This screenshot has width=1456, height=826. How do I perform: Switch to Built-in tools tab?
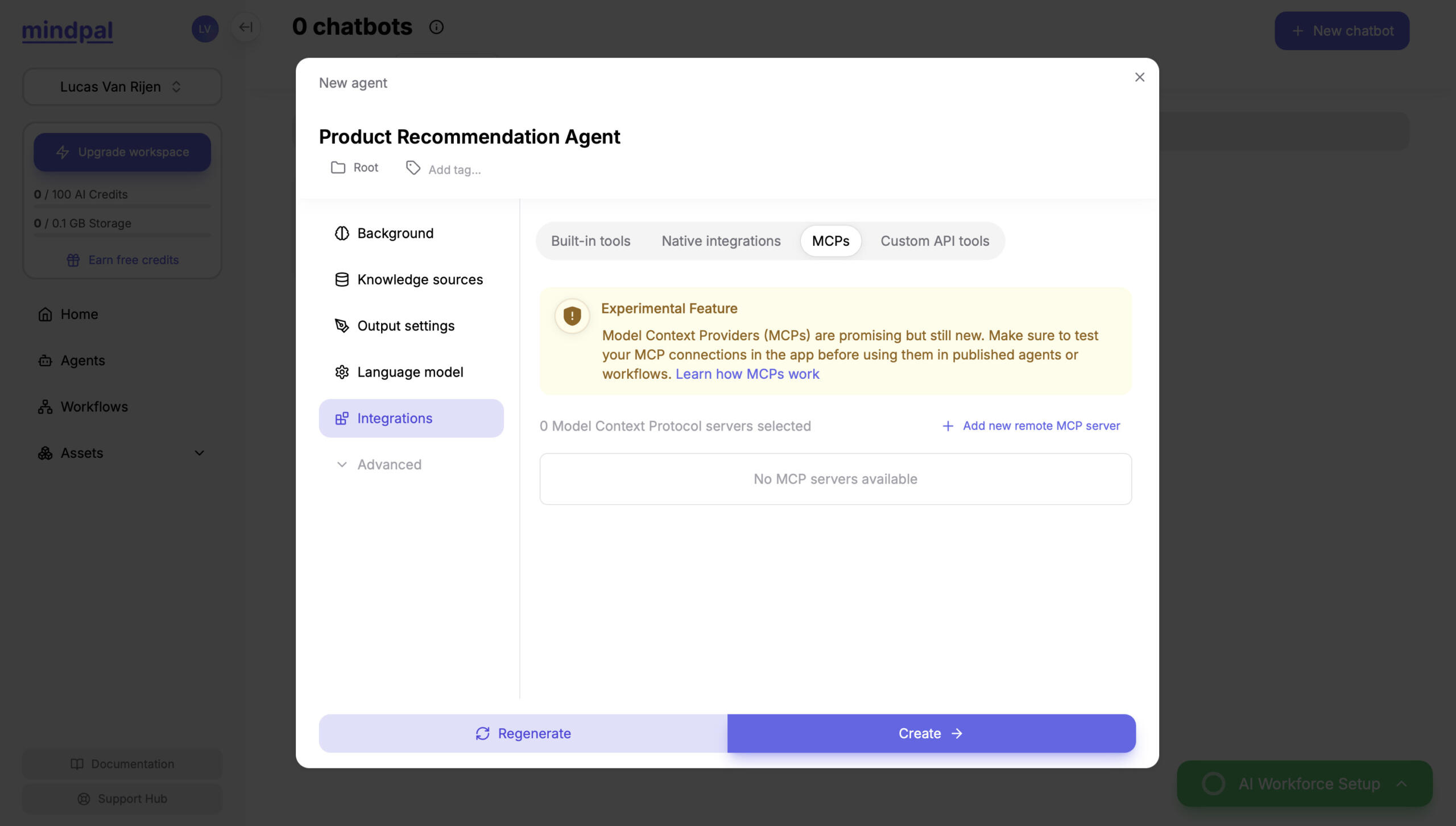coord(590,241)
